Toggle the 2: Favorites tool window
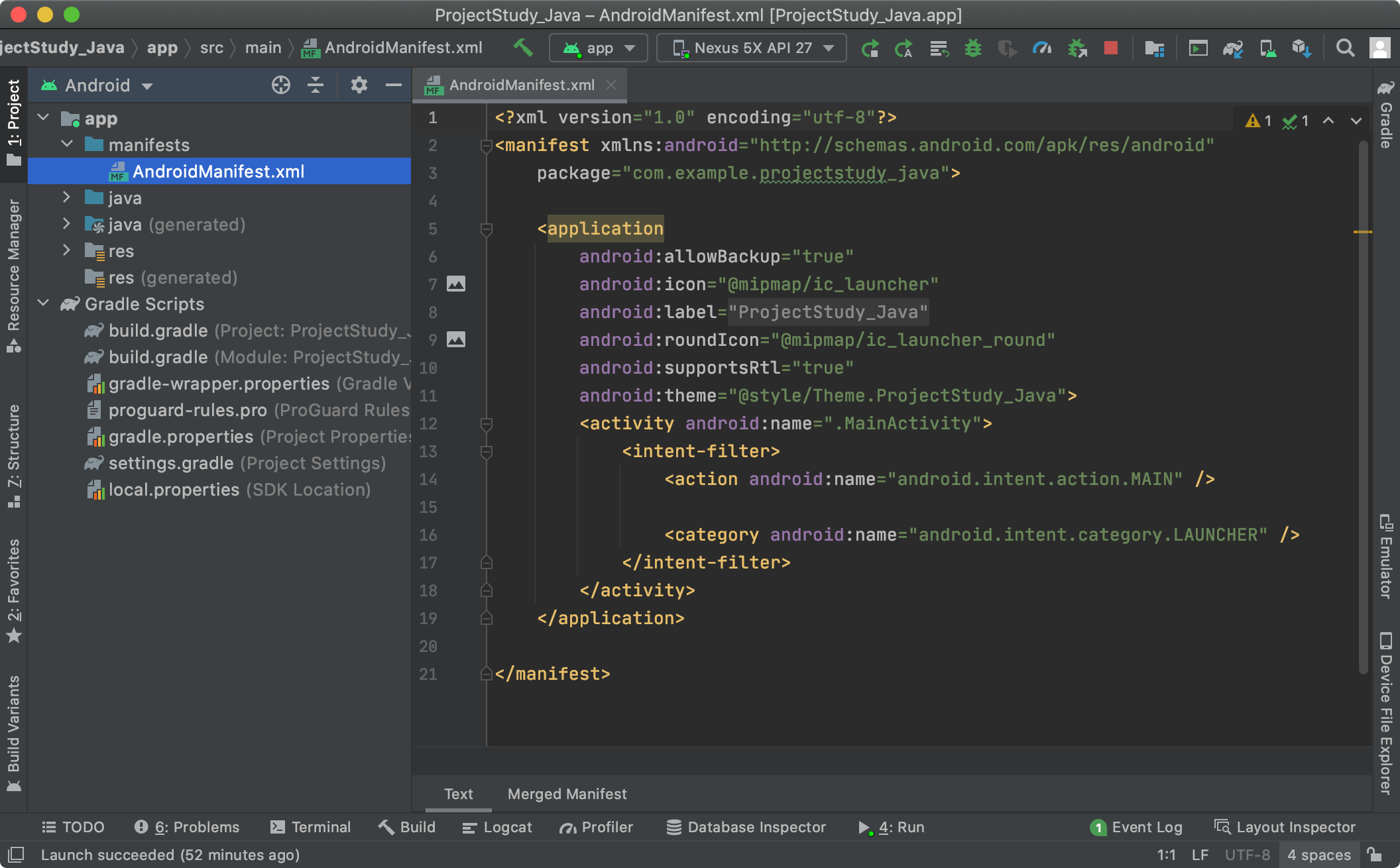The width and height of the screenshot is (1400, 868). coord(13,591)
